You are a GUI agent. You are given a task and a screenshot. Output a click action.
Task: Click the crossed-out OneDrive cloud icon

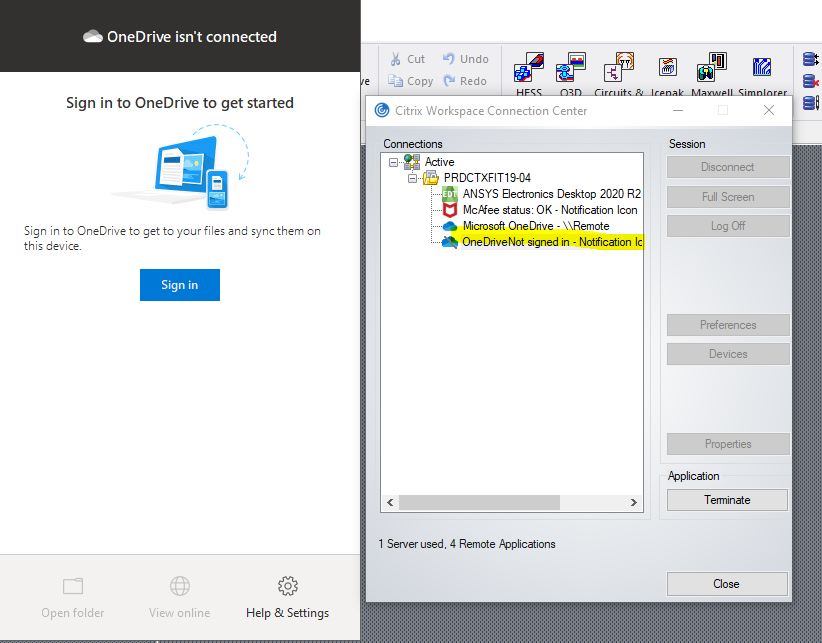pos(449,242)
